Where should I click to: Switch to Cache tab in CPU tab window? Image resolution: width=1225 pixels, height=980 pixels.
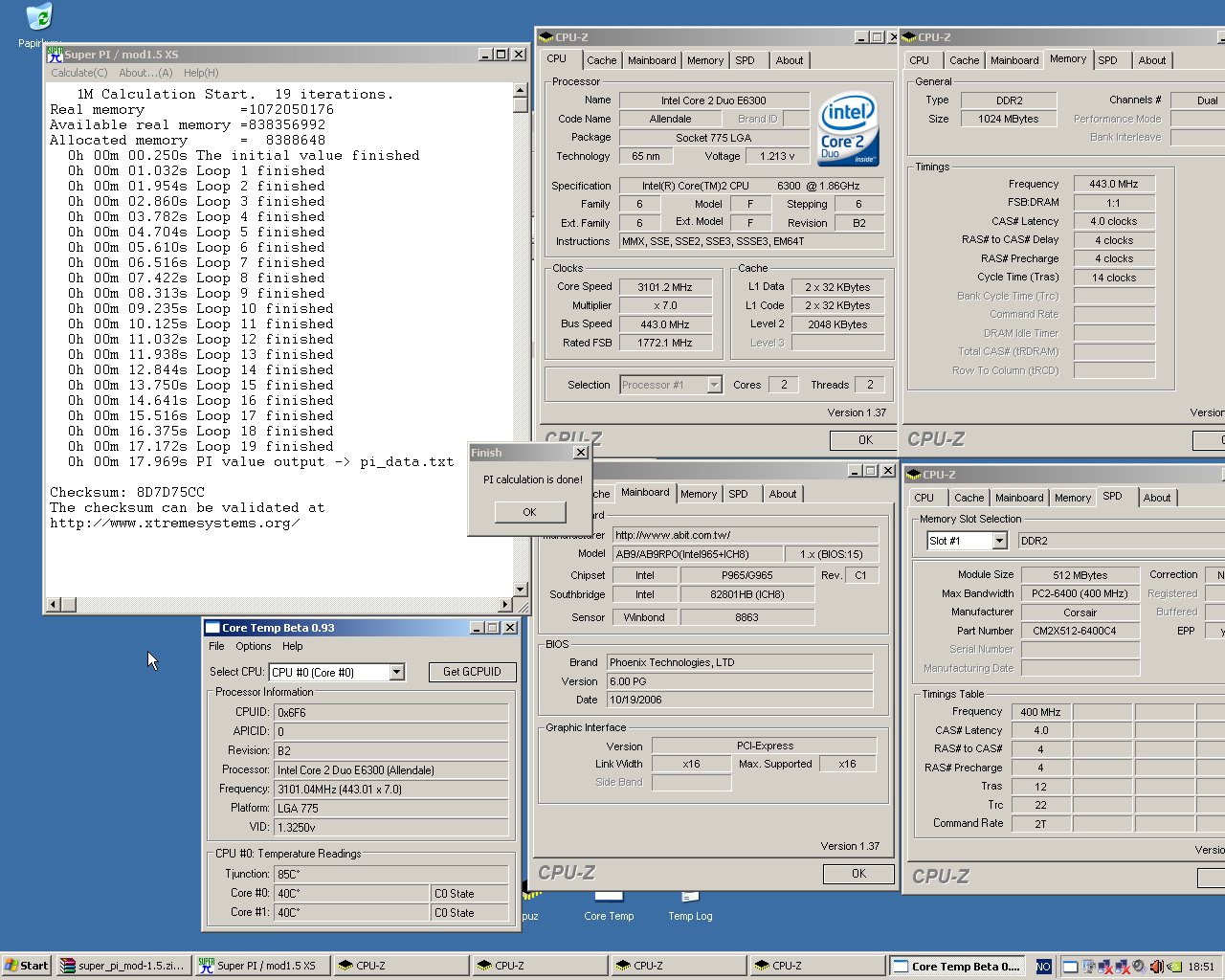602,60
